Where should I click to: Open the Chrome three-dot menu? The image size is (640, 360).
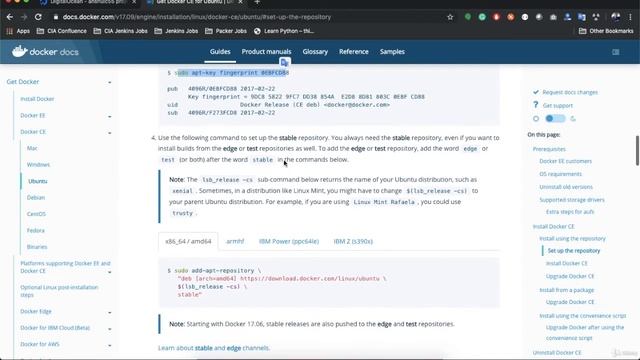point(631,17)
